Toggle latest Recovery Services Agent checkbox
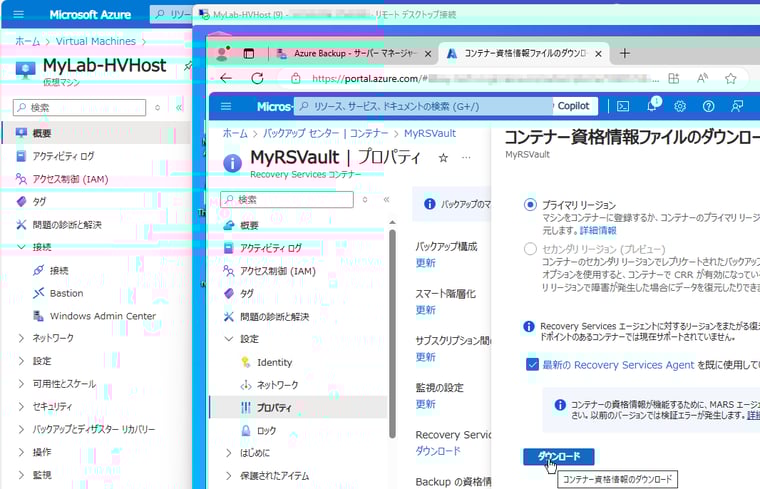Screen dimensions: 760x489 pyautogui.click(x=532, y=364)
